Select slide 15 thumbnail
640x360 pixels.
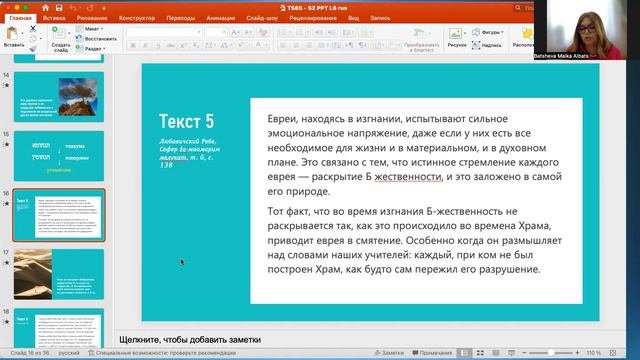coord(59,156)
